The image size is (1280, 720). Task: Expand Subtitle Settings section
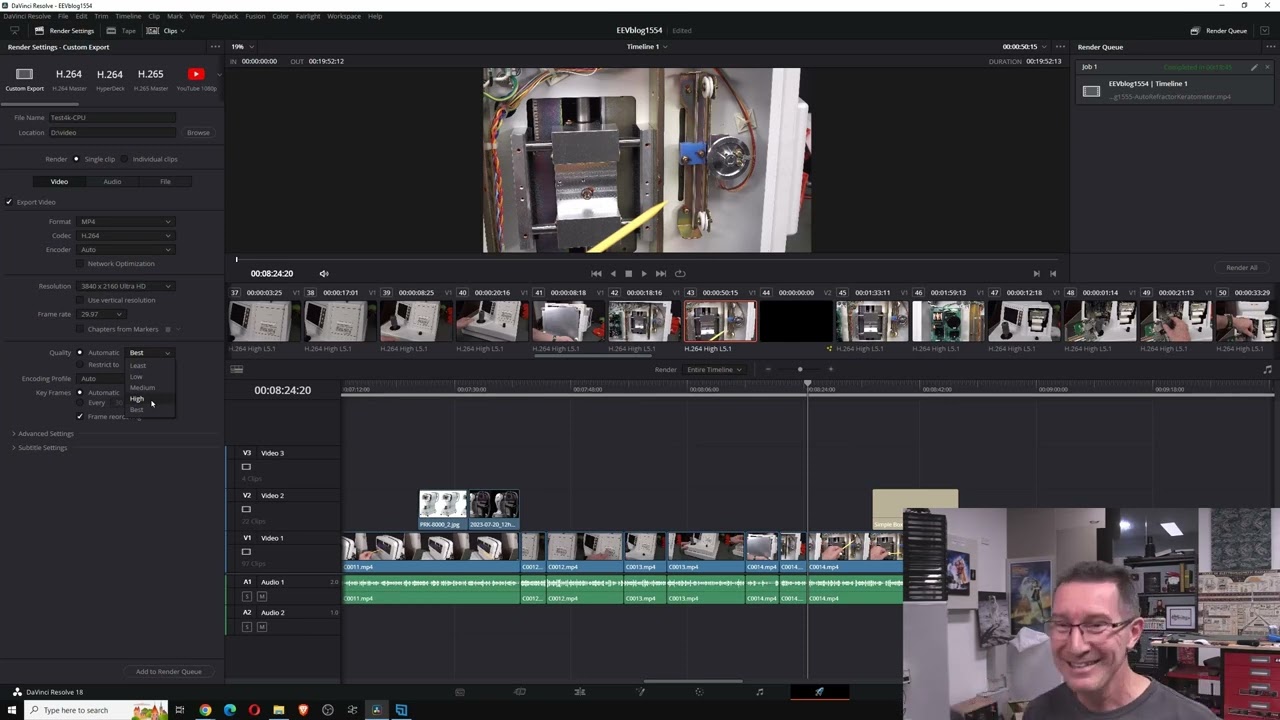pyautogui.click(x=40, y=448)
